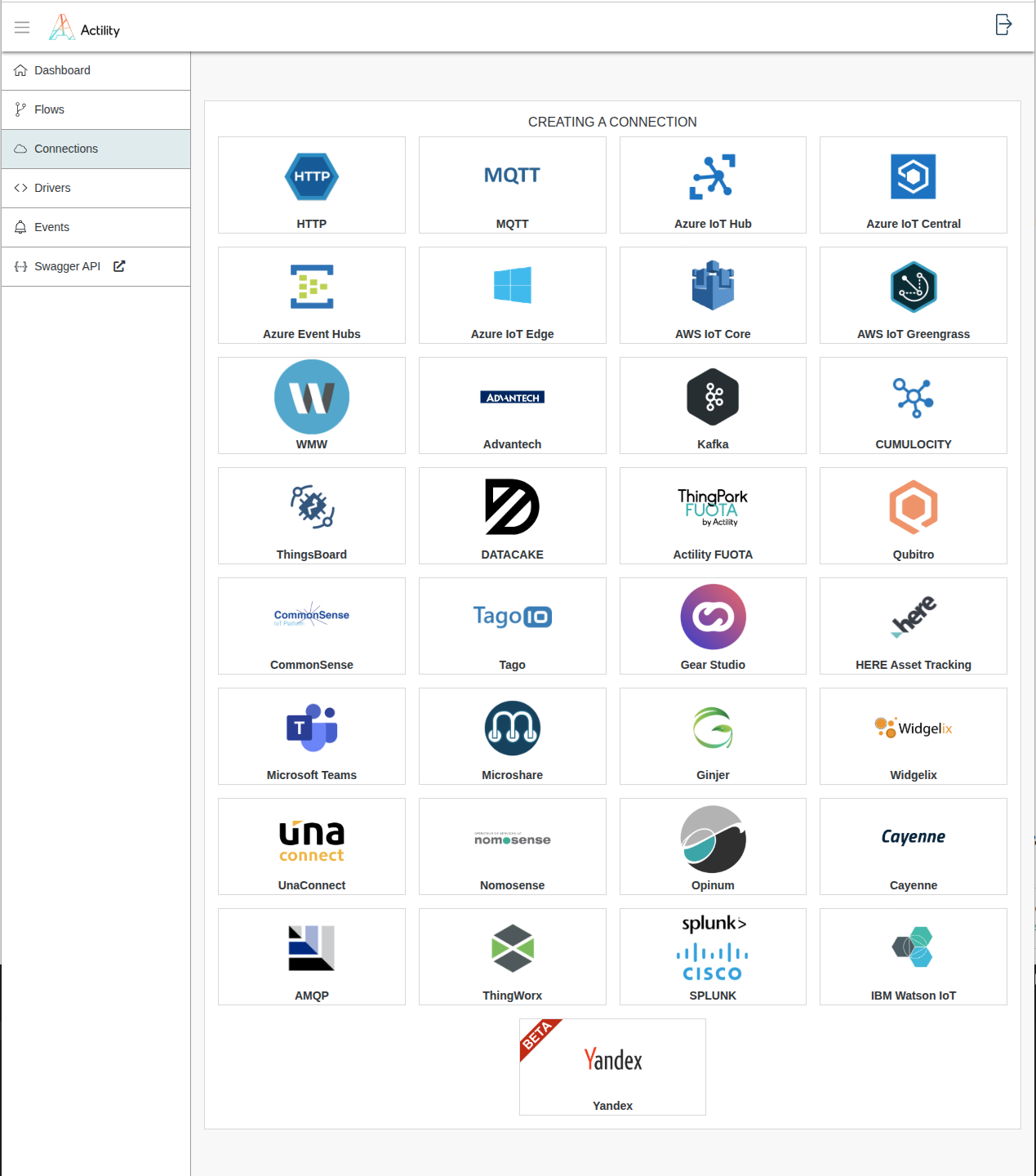The image size is (1036, 1176).
Task: Choose the AWS IoT Core icon
Action: (x=713, y=286)
